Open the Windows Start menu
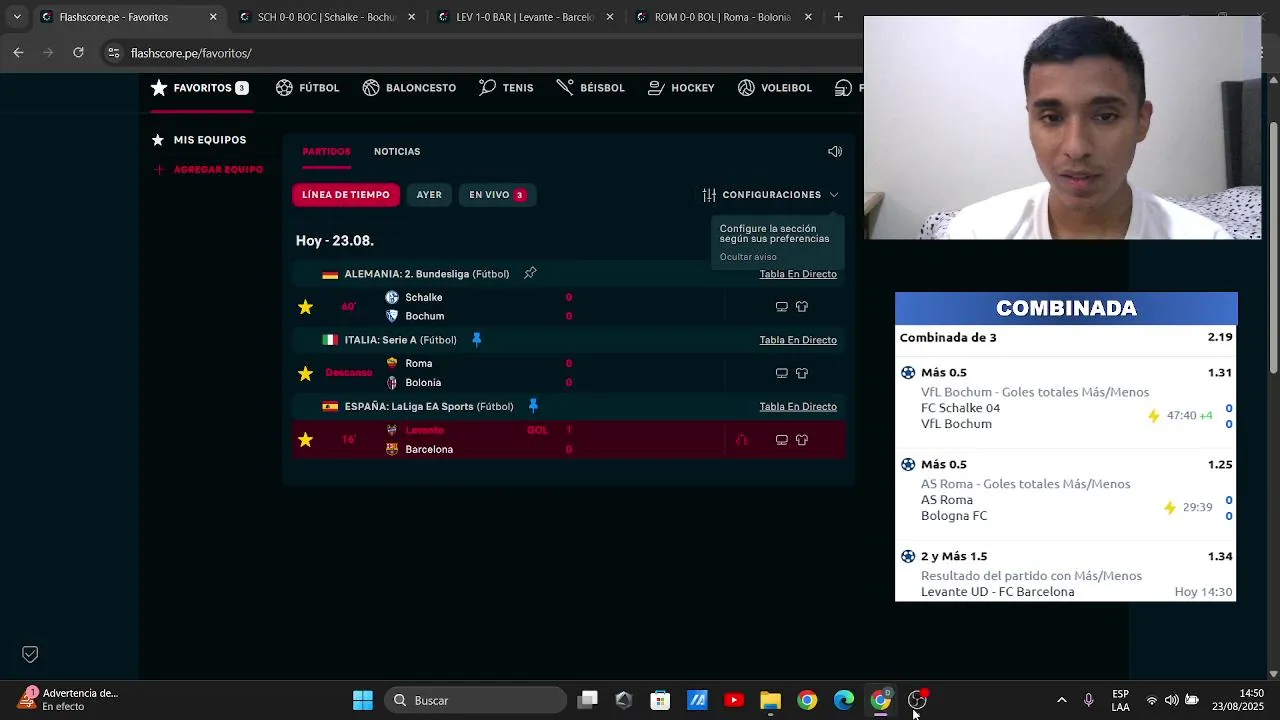Image resolution: width=1280 pixels, height=720 pixels. 363,700
